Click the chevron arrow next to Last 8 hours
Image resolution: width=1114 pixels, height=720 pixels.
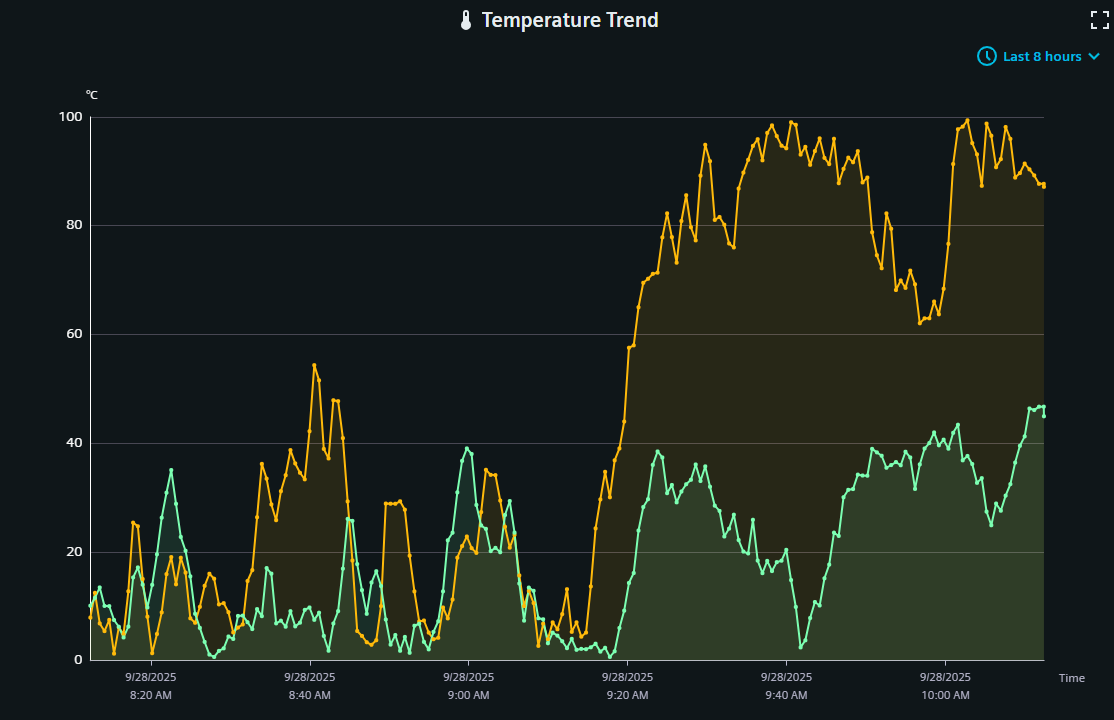(x=1093, y=57)
